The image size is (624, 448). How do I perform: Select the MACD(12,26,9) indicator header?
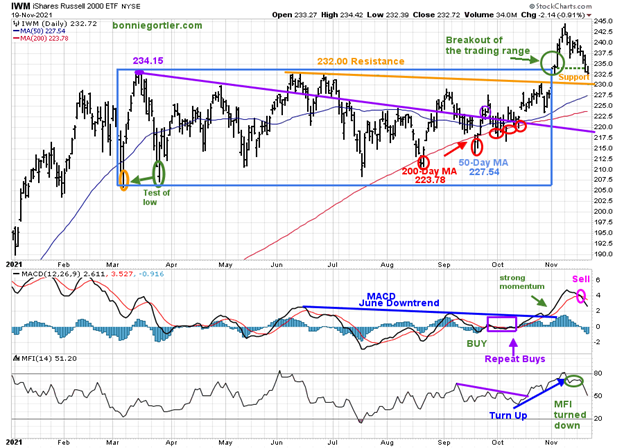tap(50, 273)
